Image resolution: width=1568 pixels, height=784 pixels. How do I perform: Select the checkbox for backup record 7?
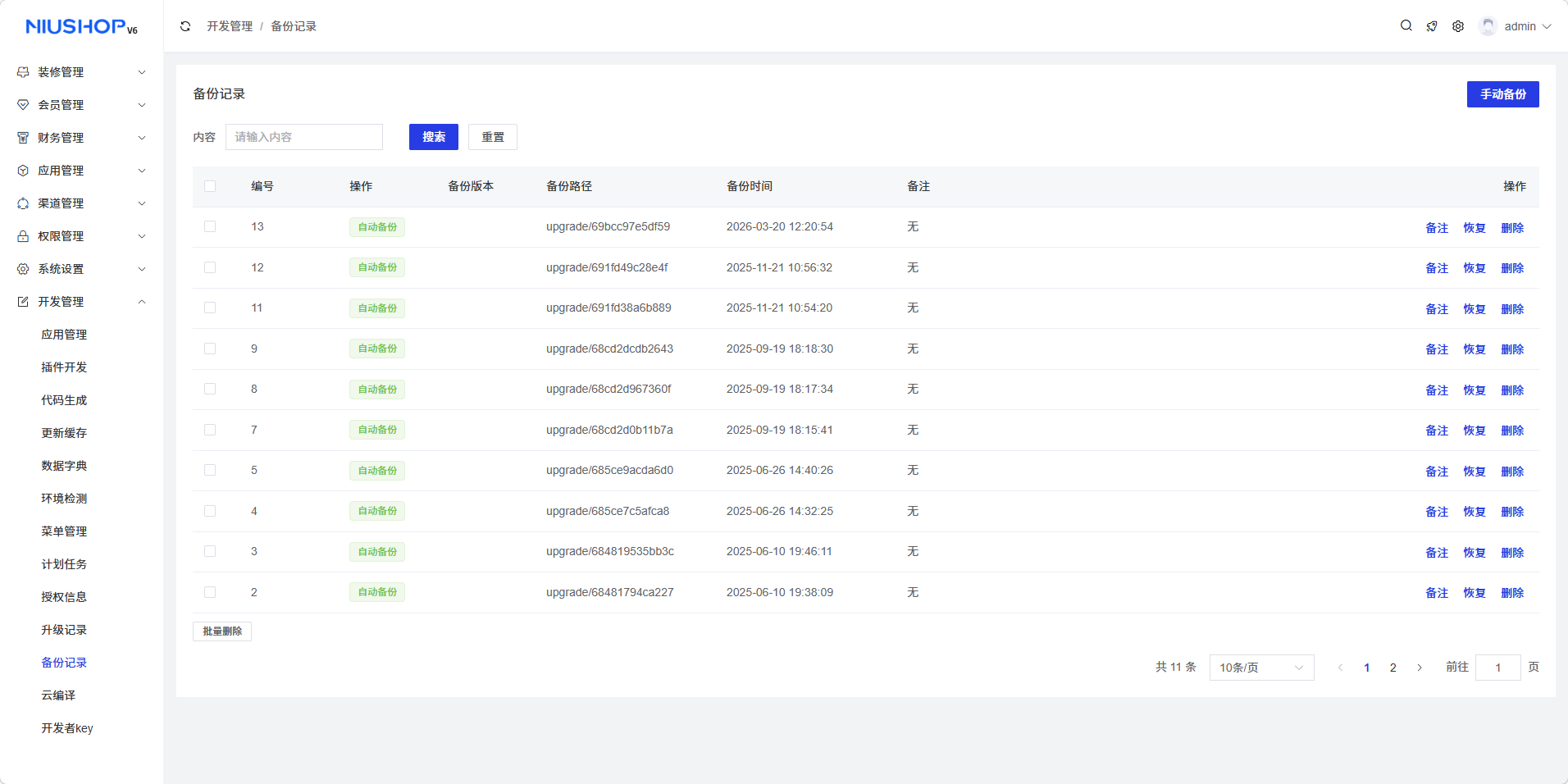tap(210, 430)
